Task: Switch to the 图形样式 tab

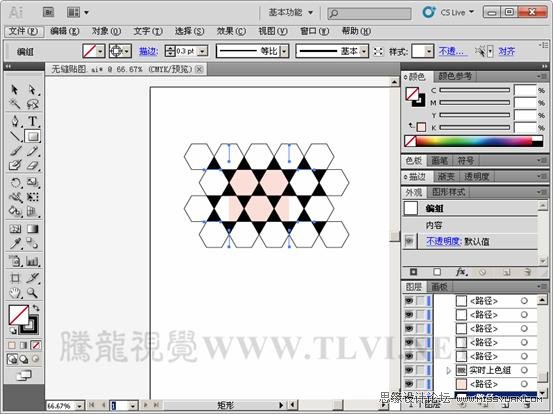Action: tap(449, 192)
